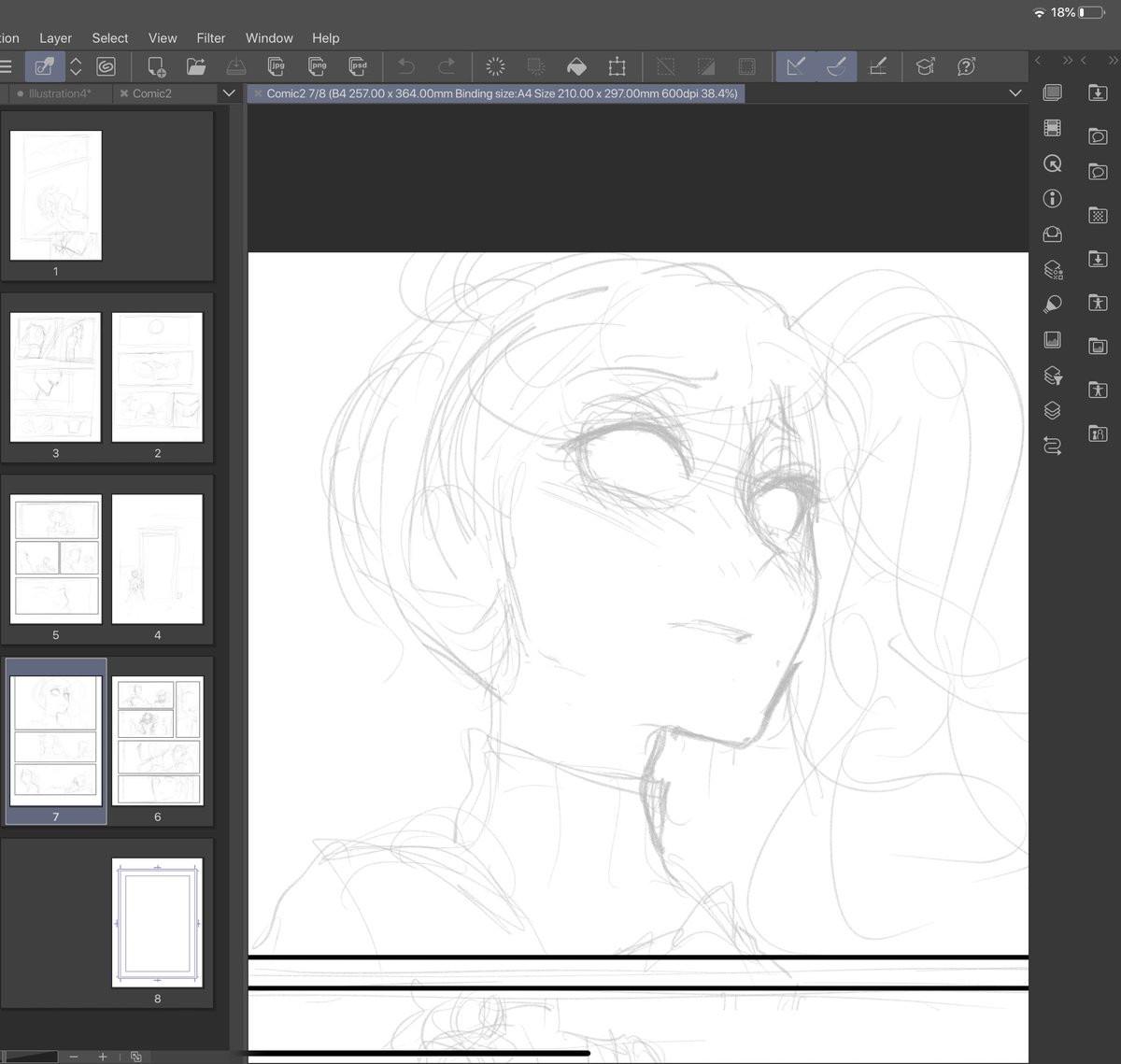This screenshot has height=1064, width=1121.
Task: Select page 6 thumbnail
Action: (157, 742)
